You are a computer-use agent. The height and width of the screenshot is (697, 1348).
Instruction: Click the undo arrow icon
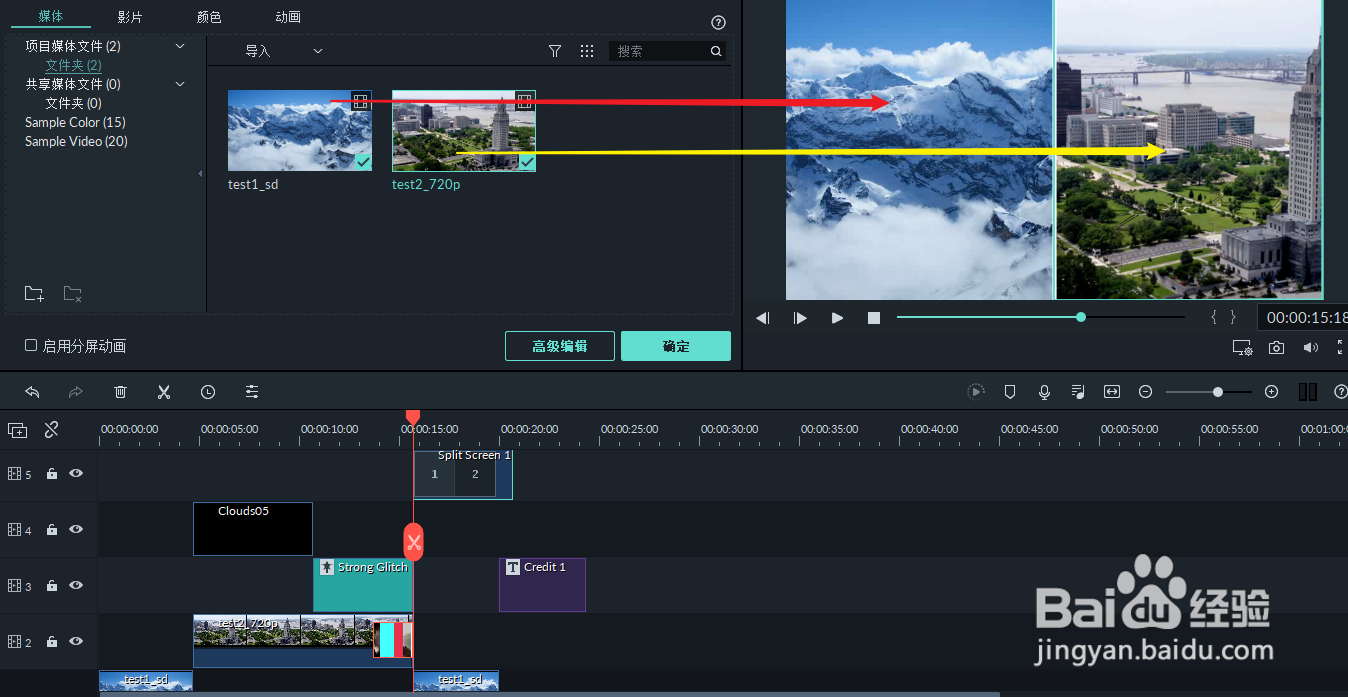coord(32,391)
